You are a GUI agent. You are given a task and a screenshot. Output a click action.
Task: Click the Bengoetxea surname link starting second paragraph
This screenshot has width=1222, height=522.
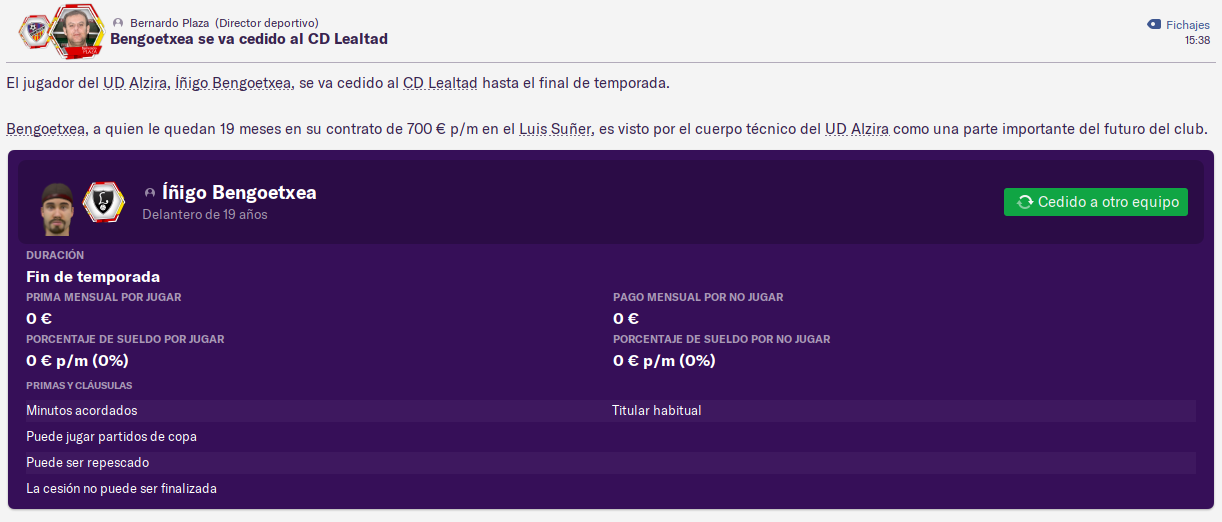pyautogui.click(x=45, y=130)
